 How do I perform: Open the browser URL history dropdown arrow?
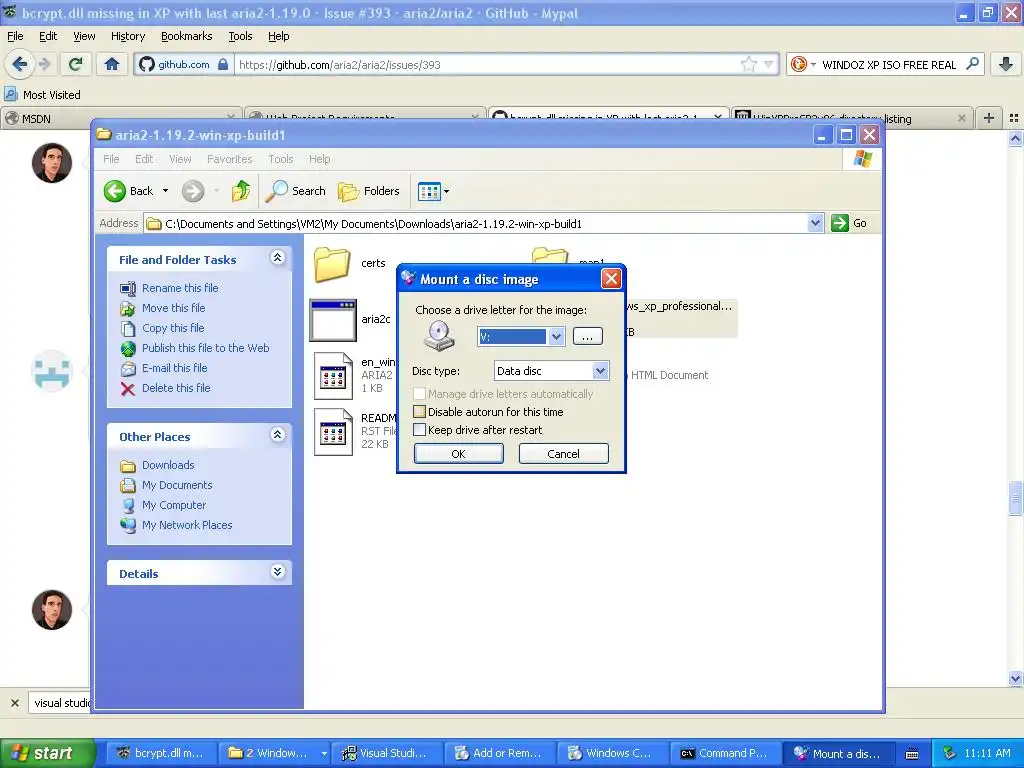769,64
